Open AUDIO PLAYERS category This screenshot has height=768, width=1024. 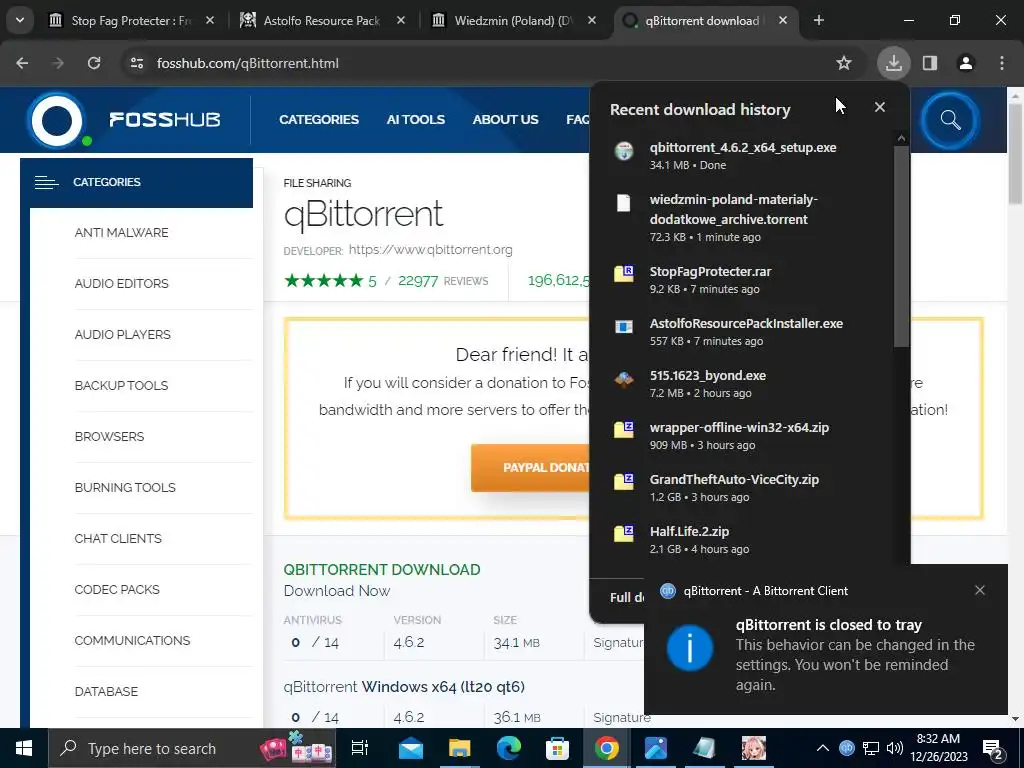pyautogui.click(x=123, y=334)
